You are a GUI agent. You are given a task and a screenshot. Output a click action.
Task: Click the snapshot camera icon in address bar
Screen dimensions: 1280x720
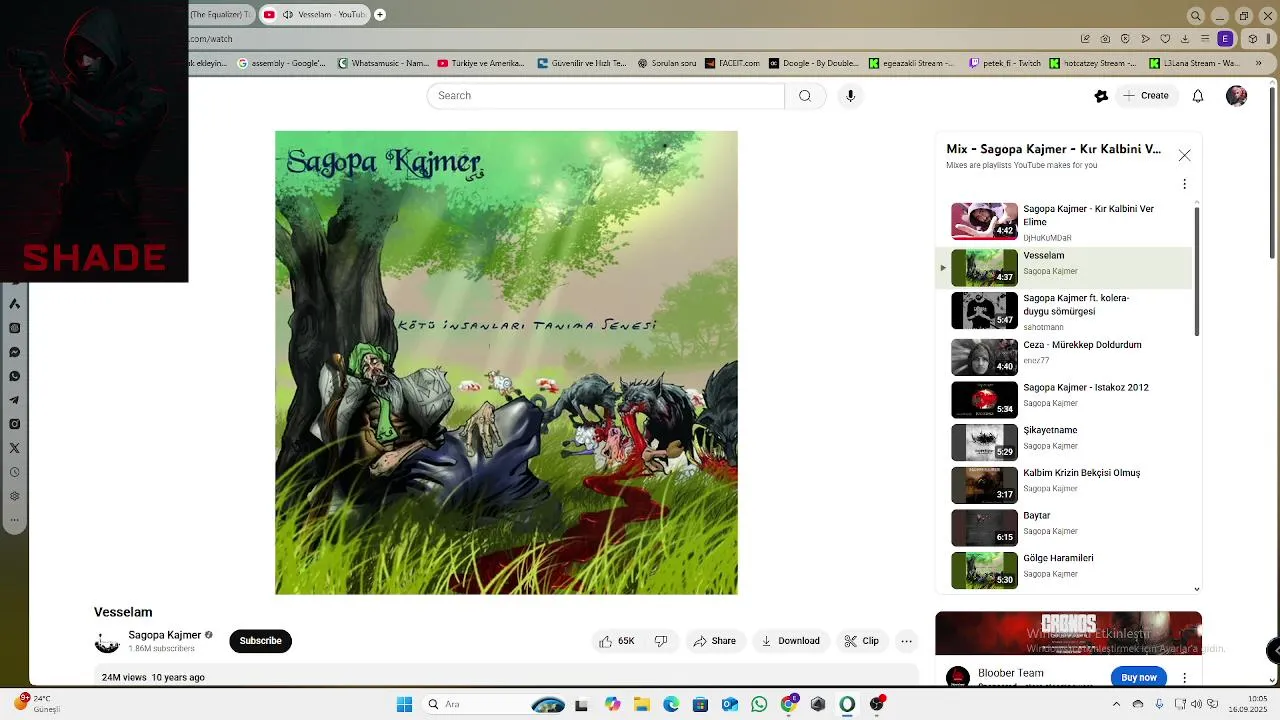tap(1105, 39)
